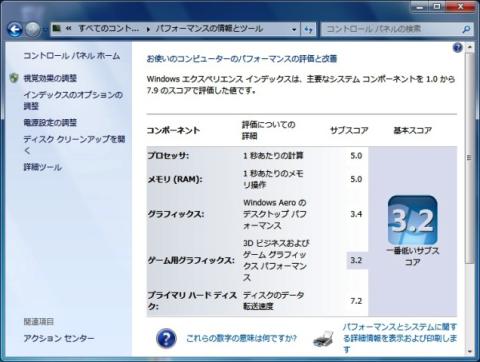Screen dimensions: 480x362
Task: Click the printer icon
Action: (x=323, y=339)
